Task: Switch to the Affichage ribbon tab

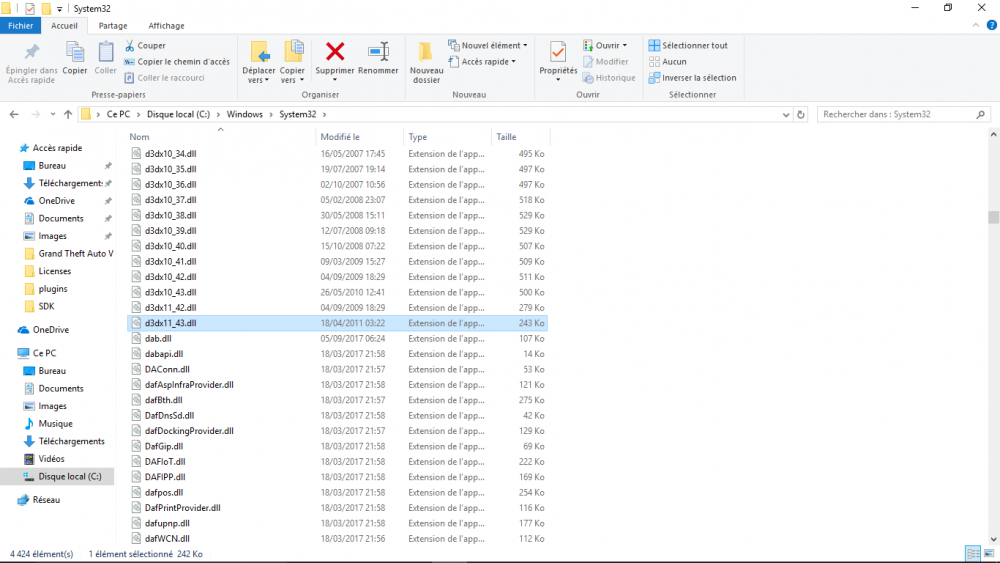Action: coord(166,26)
